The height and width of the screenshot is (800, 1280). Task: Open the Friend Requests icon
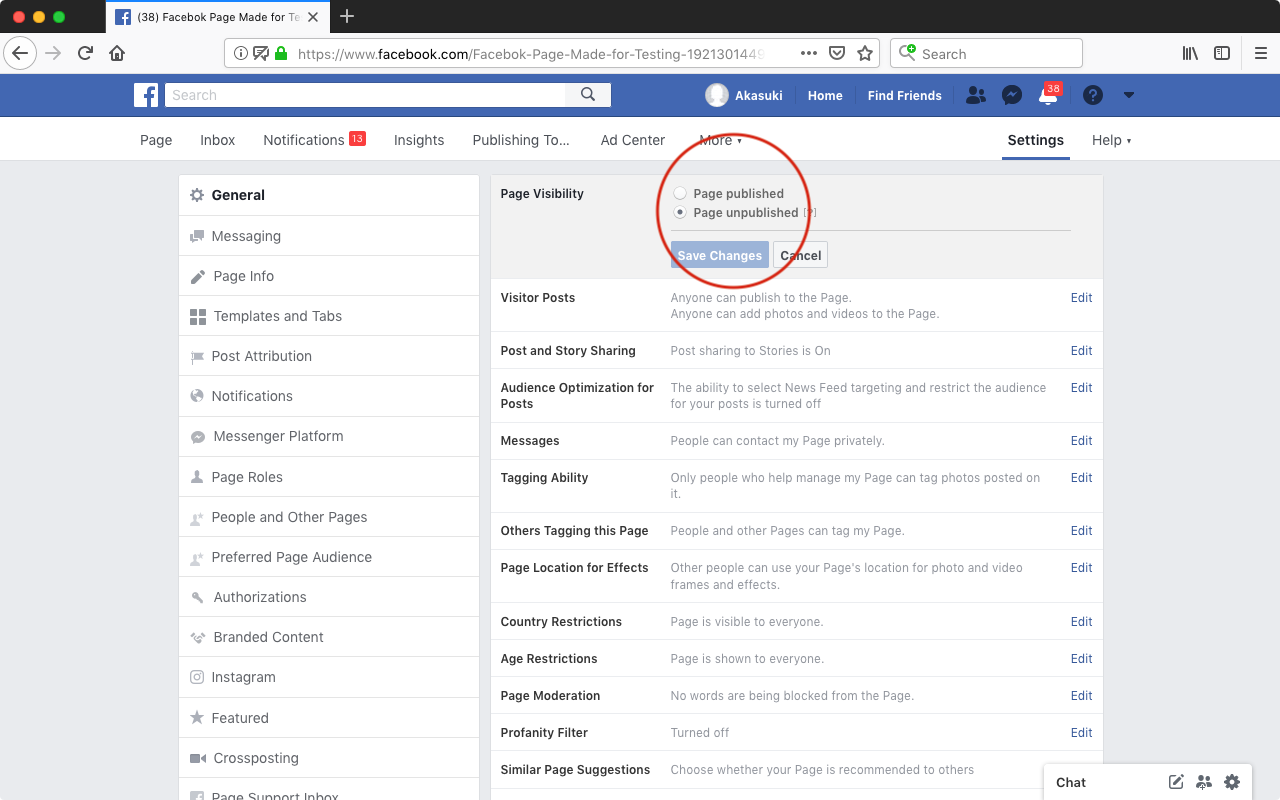click(x=976, y=95)
